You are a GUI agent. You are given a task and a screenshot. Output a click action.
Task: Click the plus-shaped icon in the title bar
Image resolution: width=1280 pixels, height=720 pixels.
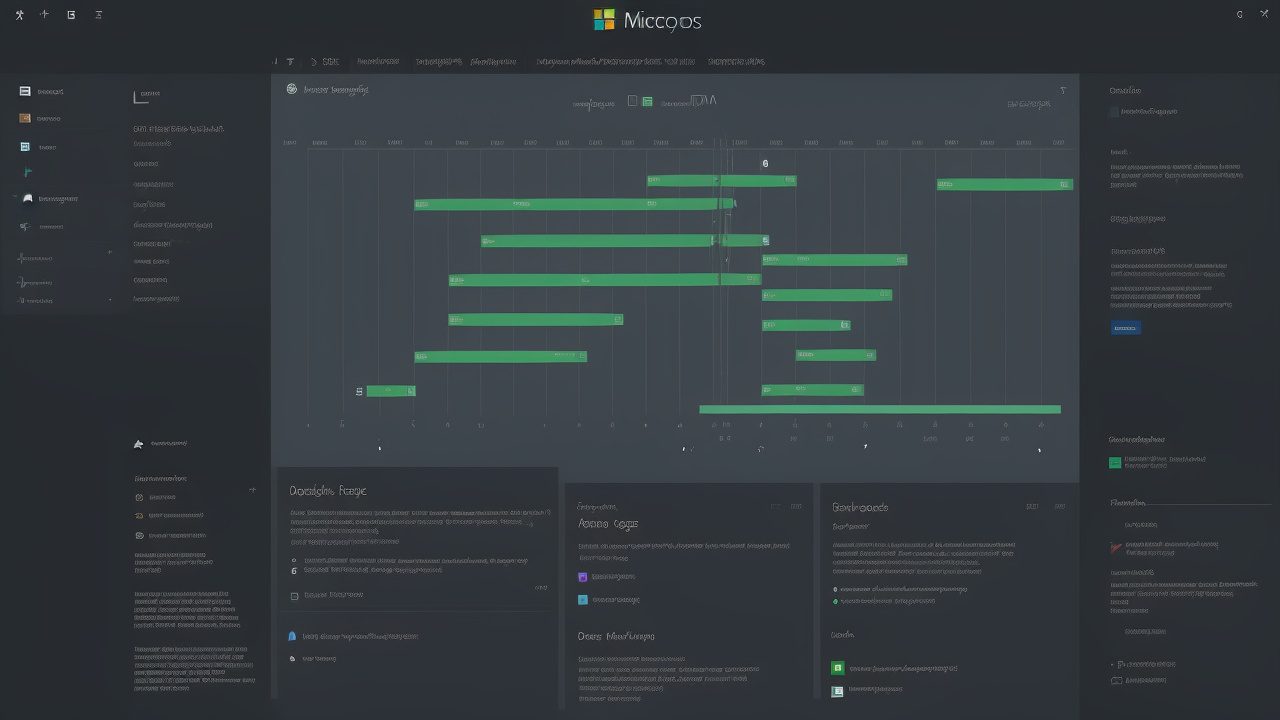coord(44,15)
